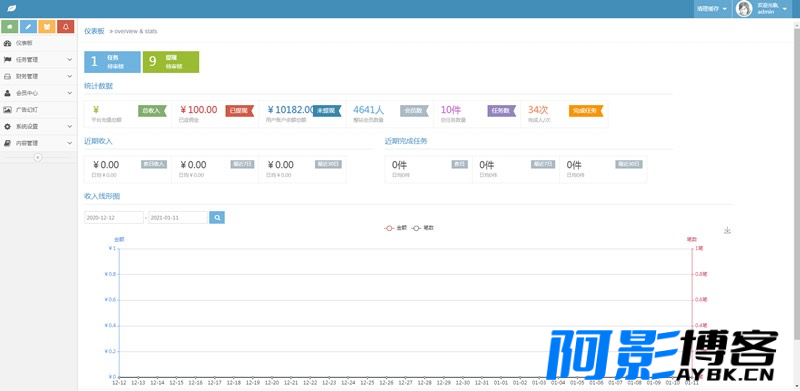Expand the 财务管理 sidebar menu
Screen dimensions: 800x391
tap(39, 77)
